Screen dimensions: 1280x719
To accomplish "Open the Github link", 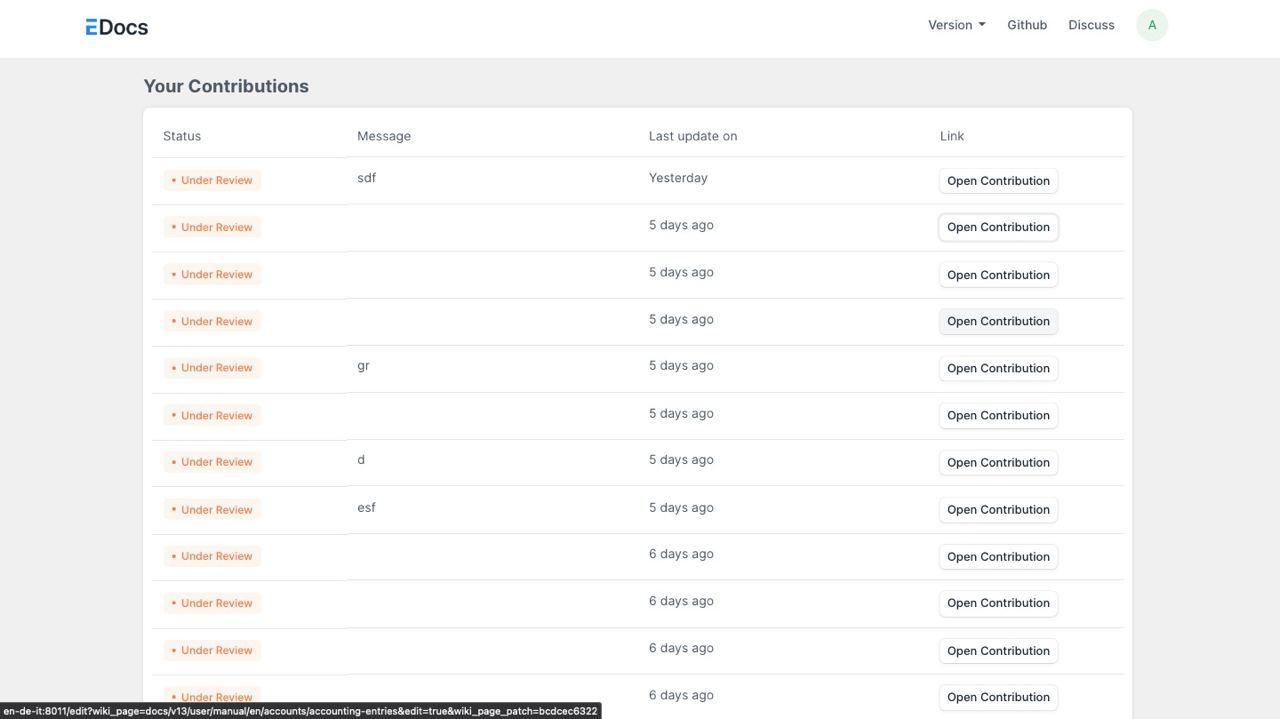I will coord(1026,25).
